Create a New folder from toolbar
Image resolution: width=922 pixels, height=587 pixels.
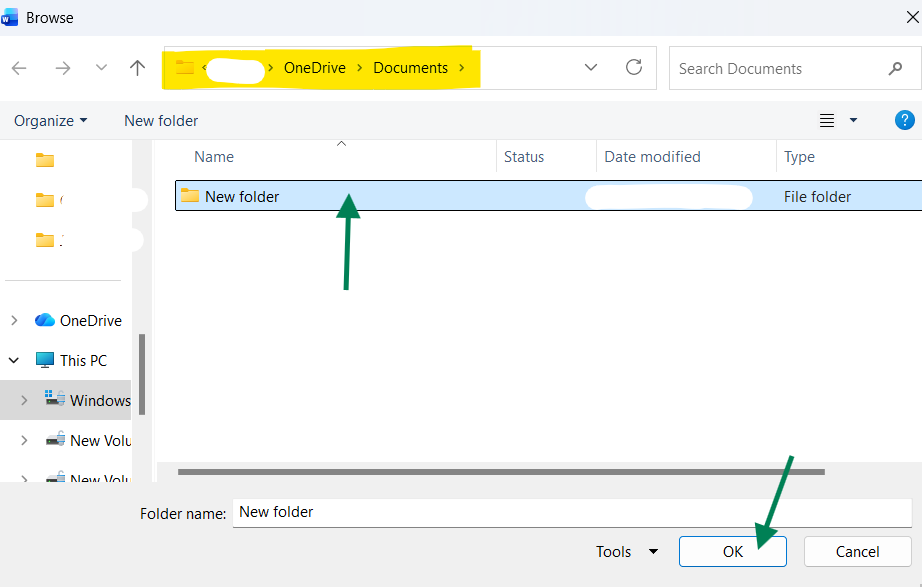point(161,121)
